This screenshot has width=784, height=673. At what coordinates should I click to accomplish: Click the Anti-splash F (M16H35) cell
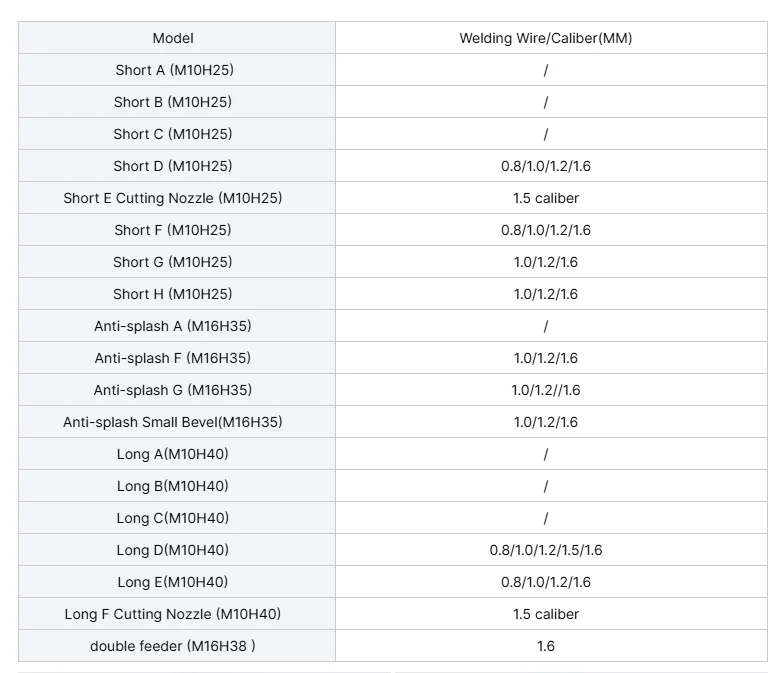[177, 358]
